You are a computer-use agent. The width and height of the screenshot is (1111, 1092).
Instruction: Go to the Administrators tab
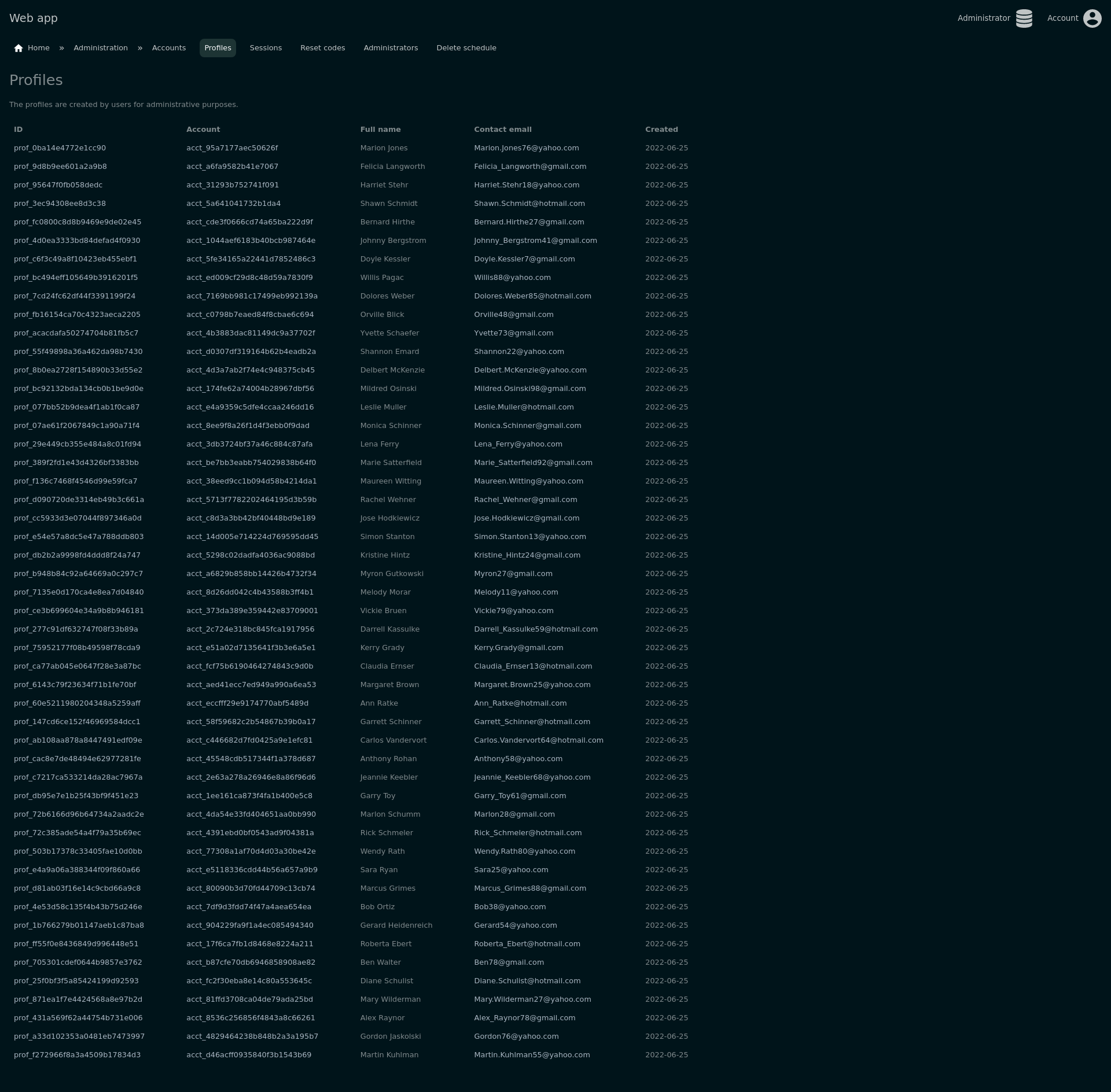[391, 48]
